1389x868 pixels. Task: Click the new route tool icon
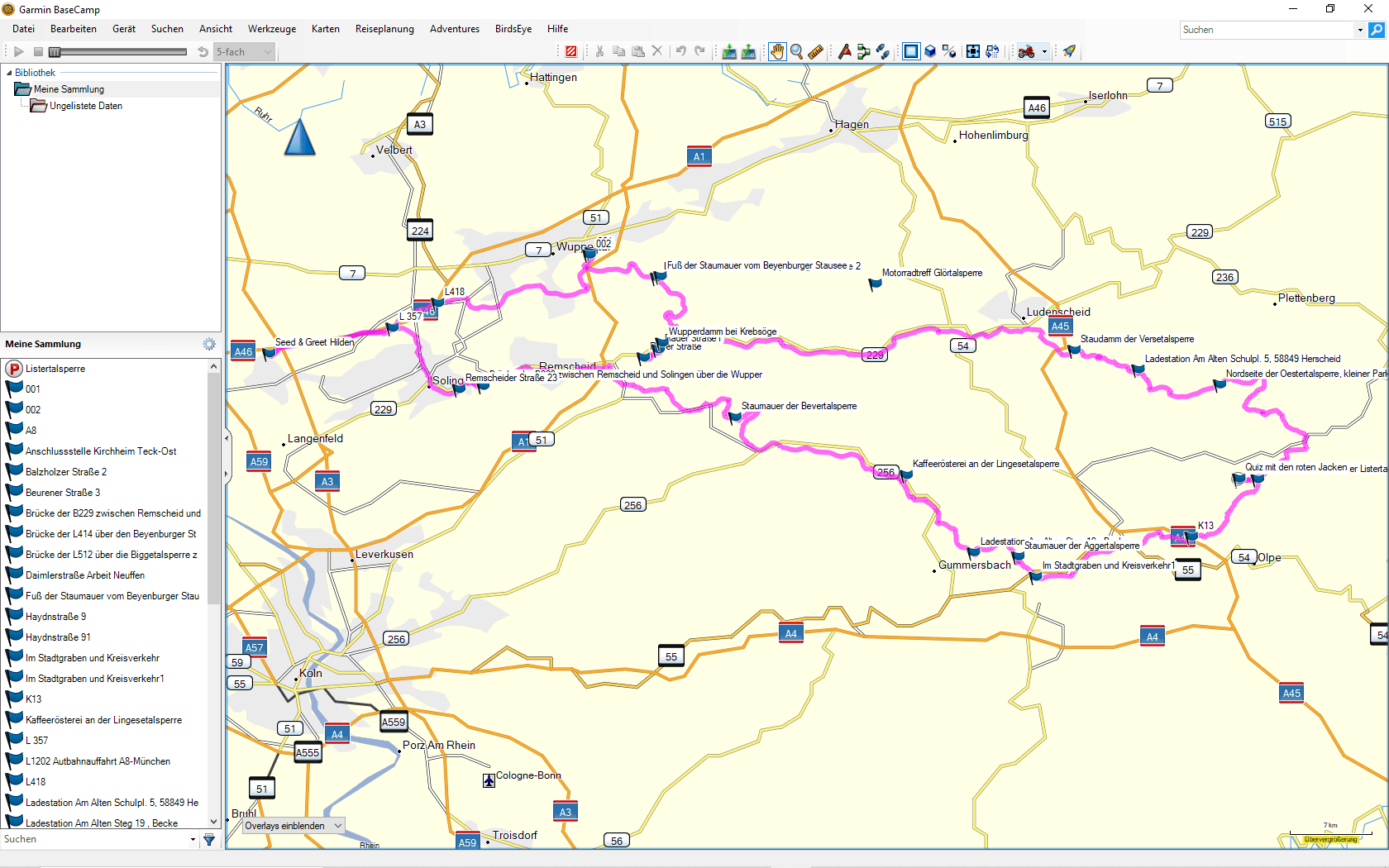(863, 51)
